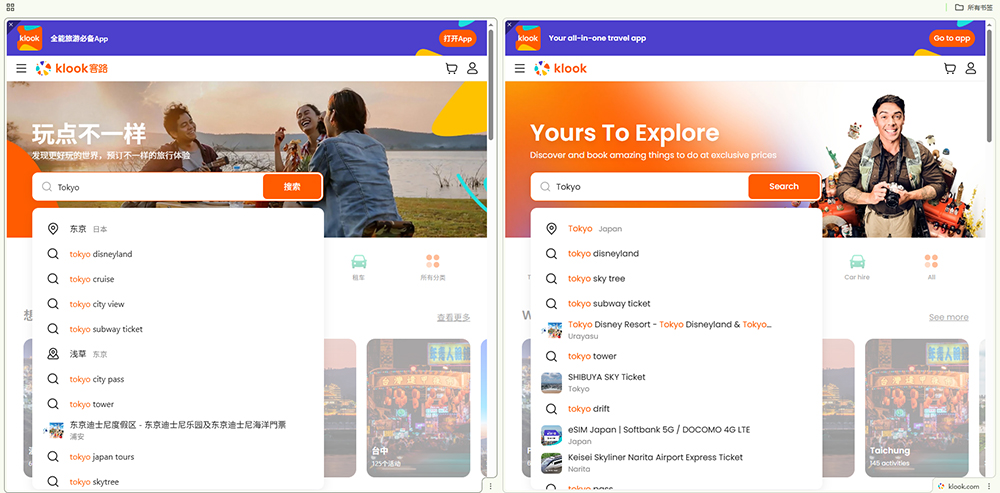Screen dimensions: 1000x493
Task: Open 东京迪士尼度假区 ticket suggestion
Action: (x=178, y=430)
